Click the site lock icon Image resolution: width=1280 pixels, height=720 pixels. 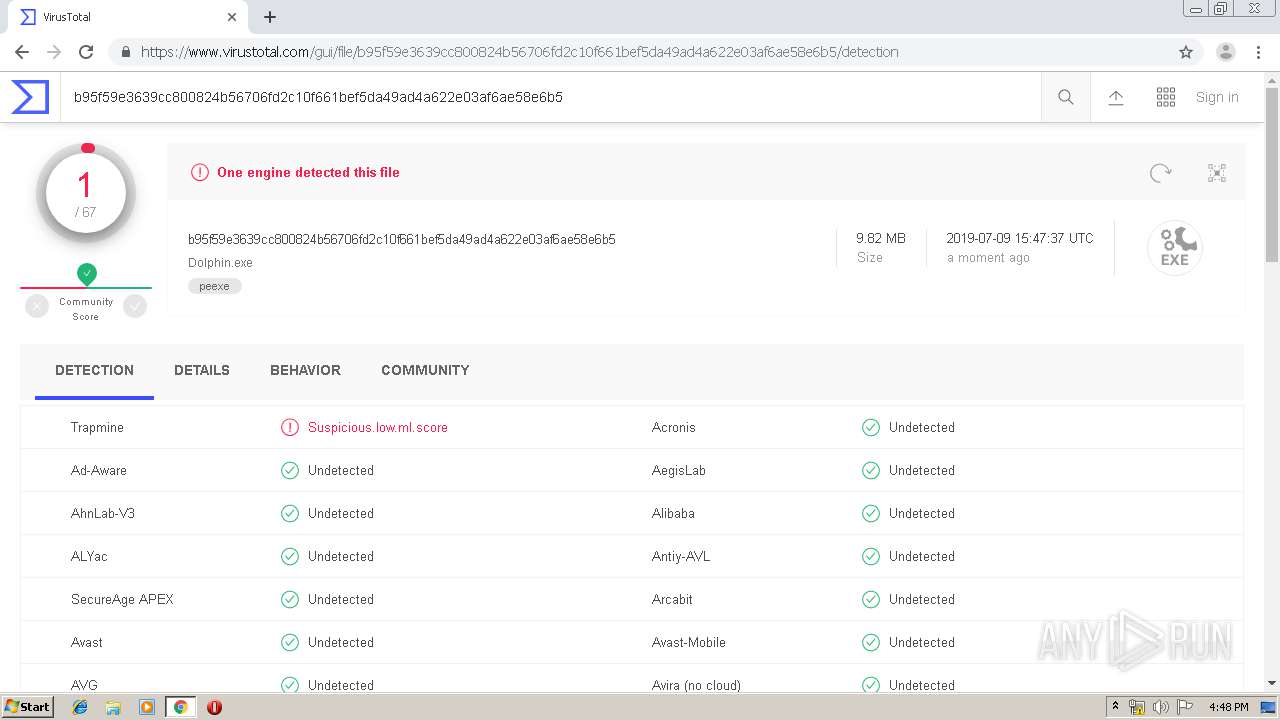126,52
